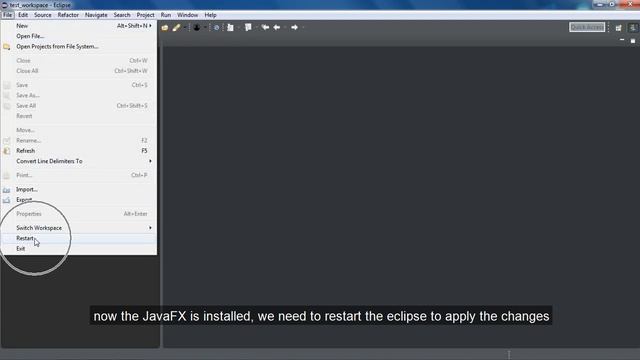Click the greyed Save As... entry
The image size is (640, 360).
(x=79, y=96)
